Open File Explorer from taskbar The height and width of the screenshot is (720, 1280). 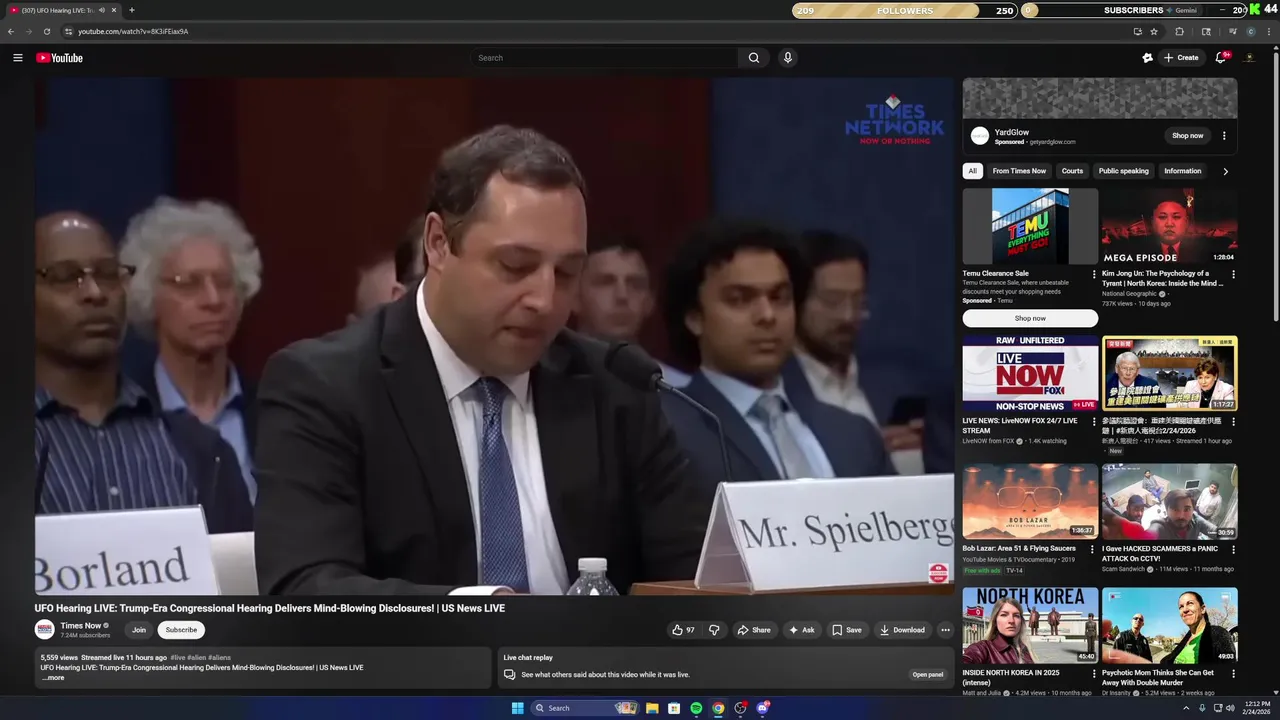pos(652,708)
